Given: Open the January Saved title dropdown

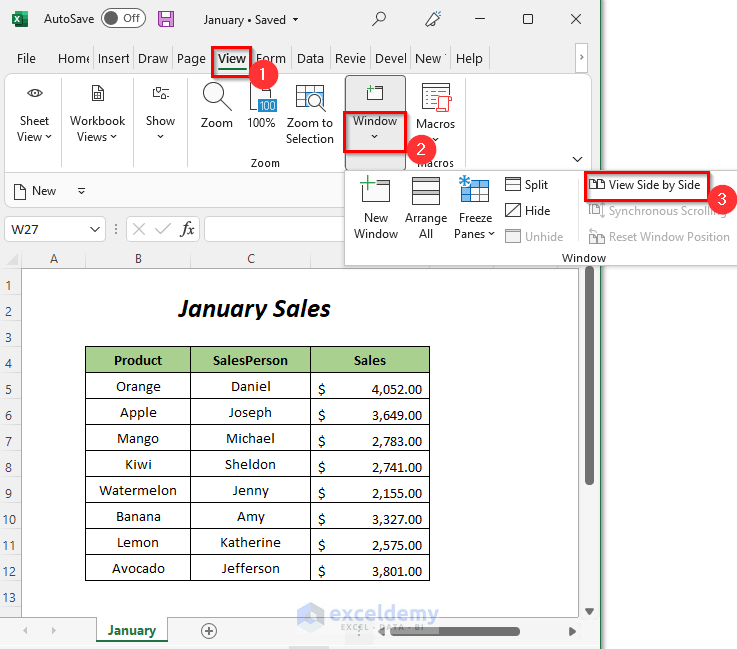Looking at the screenshot, I should click(x=296, y=20).
